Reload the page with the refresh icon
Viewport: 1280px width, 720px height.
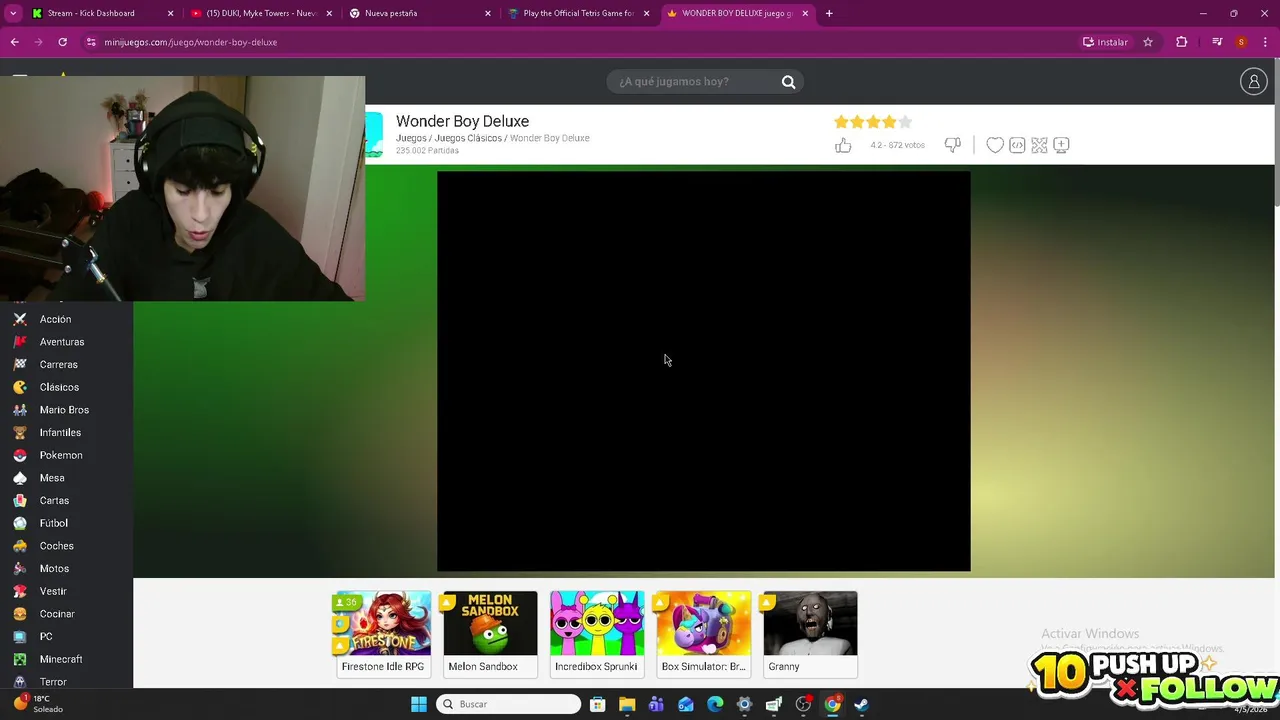tap(62, 42)
